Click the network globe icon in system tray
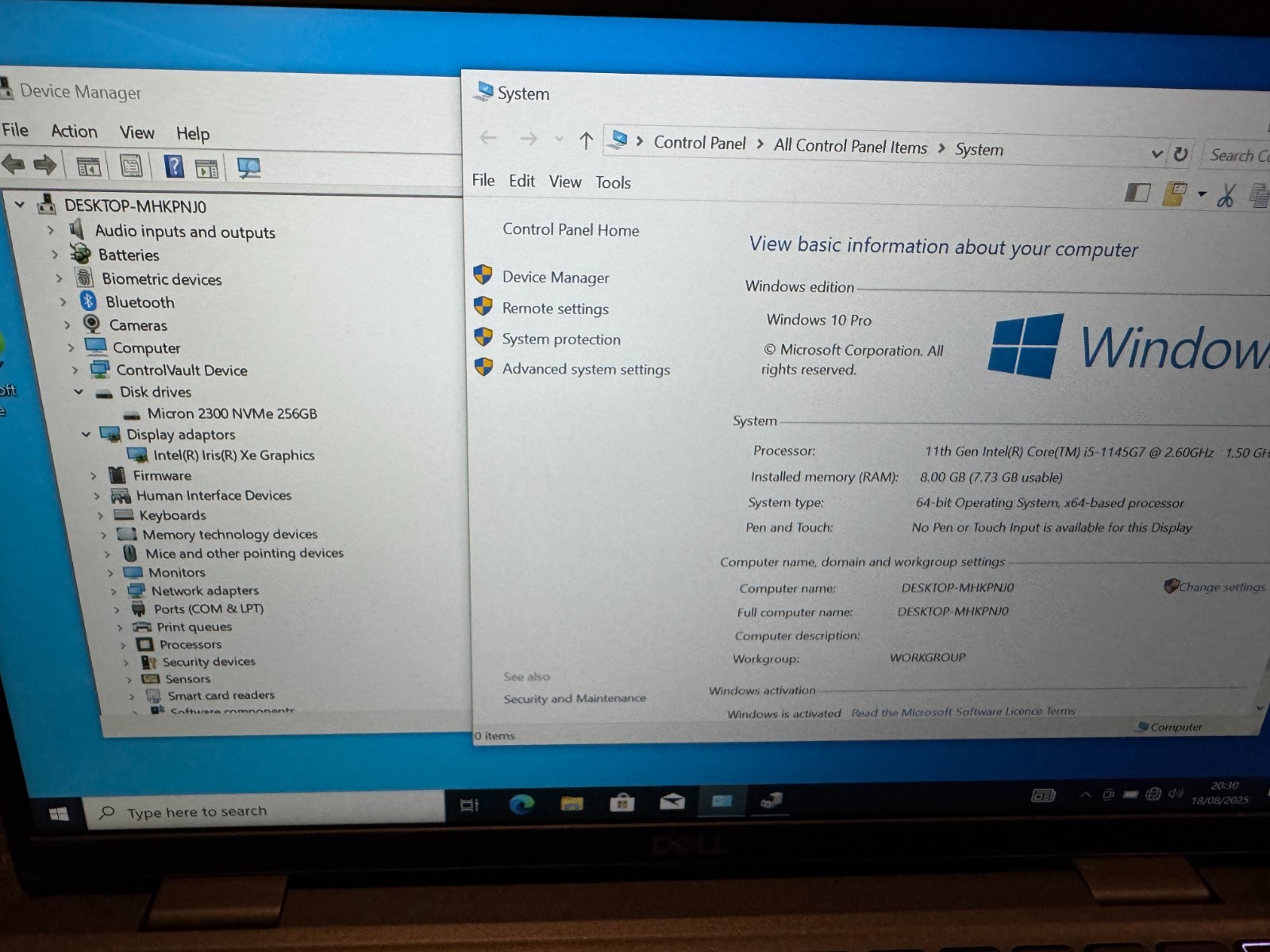This screenshot has width=1270, height=952. [1153, 794]
